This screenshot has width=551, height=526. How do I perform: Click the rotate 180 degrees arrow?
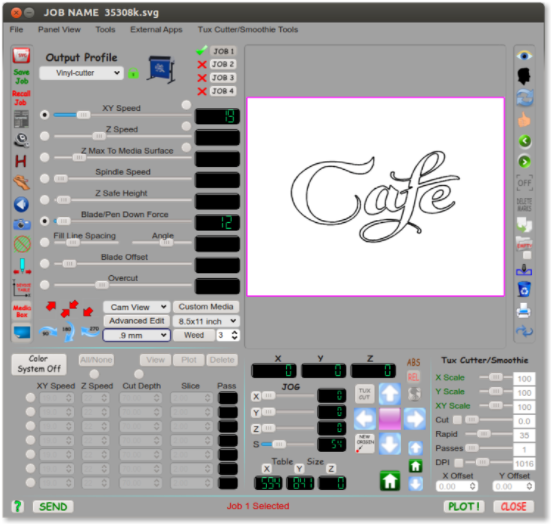68,331
